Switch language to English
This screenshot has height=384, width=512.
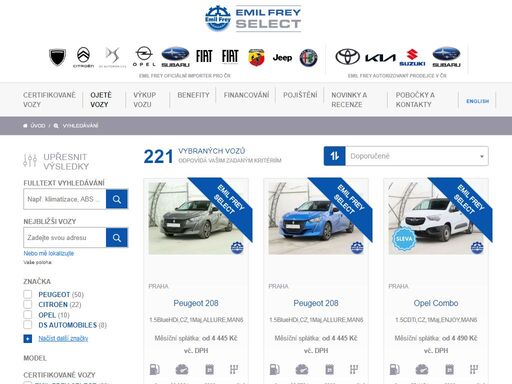point(478,101)
